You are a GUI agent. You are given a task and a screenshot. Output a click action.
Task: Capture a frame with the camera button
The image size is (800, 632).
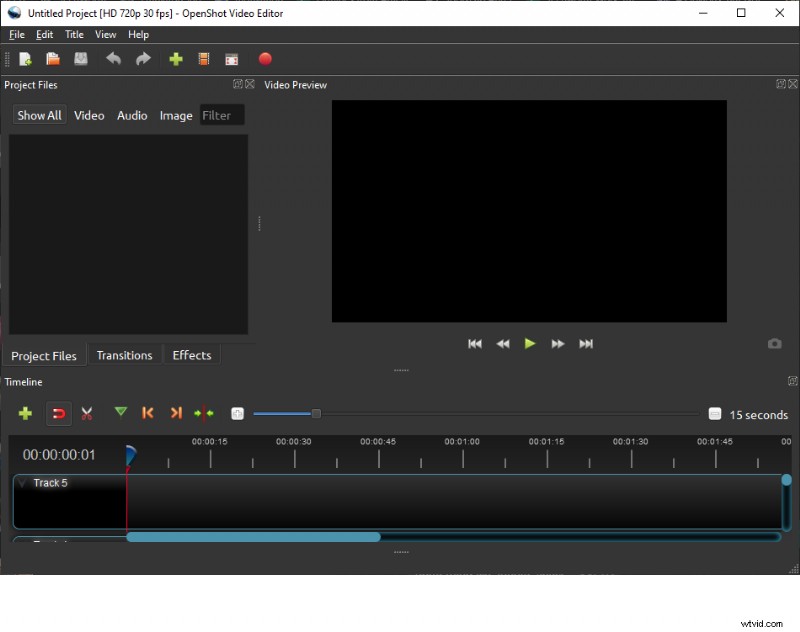click(774, 343)
